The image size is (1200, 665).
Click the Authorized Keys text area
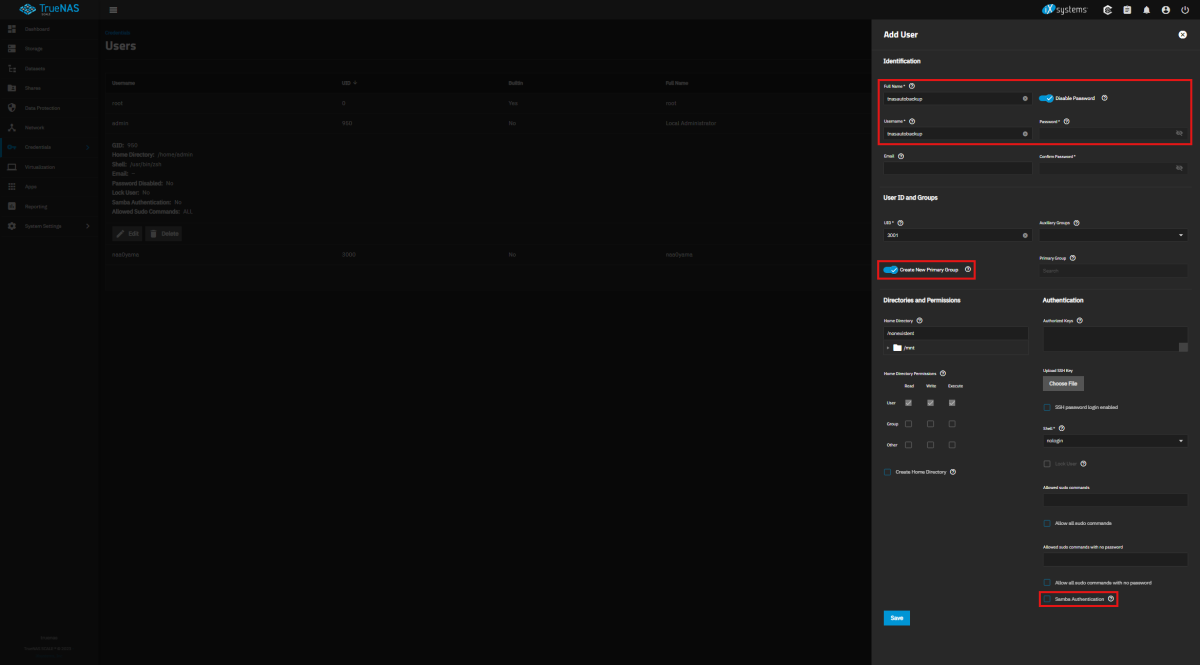(x=1113, y=339)
